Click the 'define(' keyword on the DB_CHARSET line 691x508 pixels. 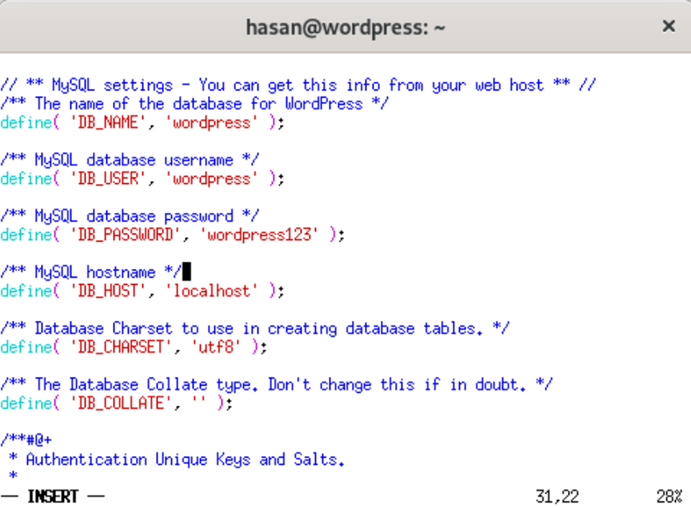coord(30,347)
